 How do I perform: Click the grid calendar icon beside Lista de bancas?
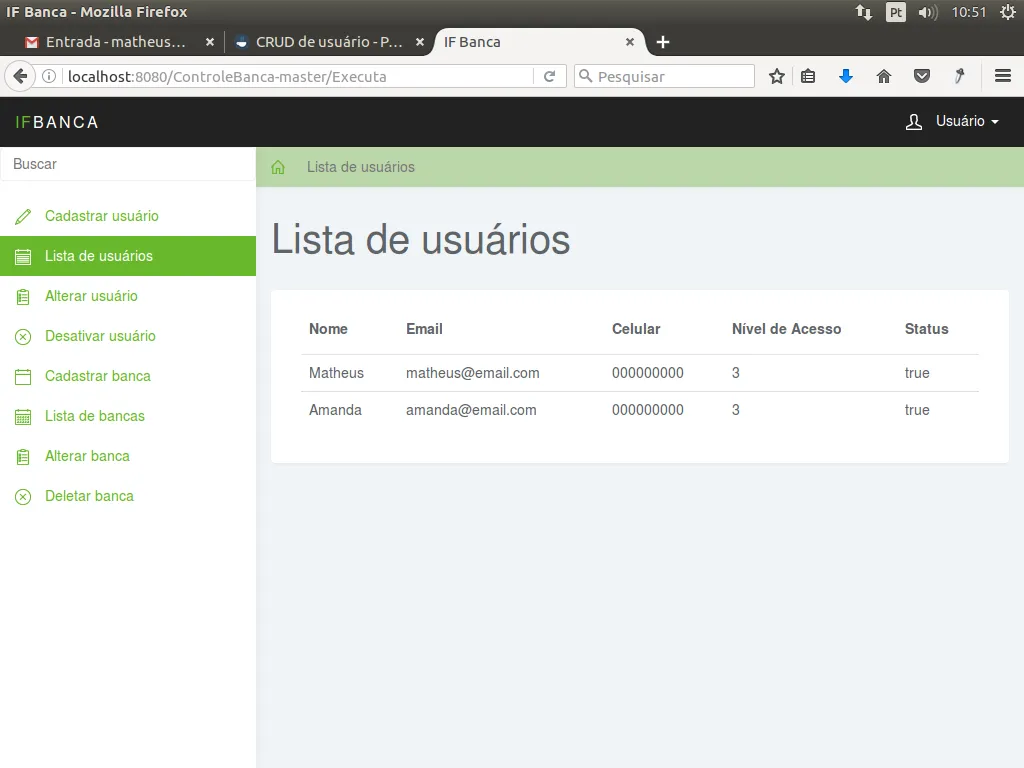tap(23, 417)
